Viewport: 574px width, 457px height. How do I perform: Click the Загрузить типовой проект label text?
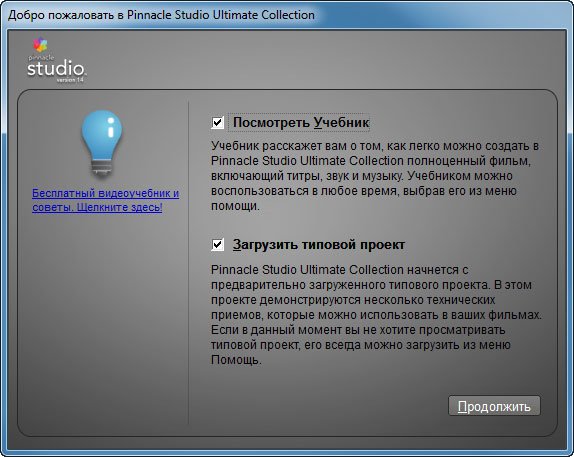point(319,244)
